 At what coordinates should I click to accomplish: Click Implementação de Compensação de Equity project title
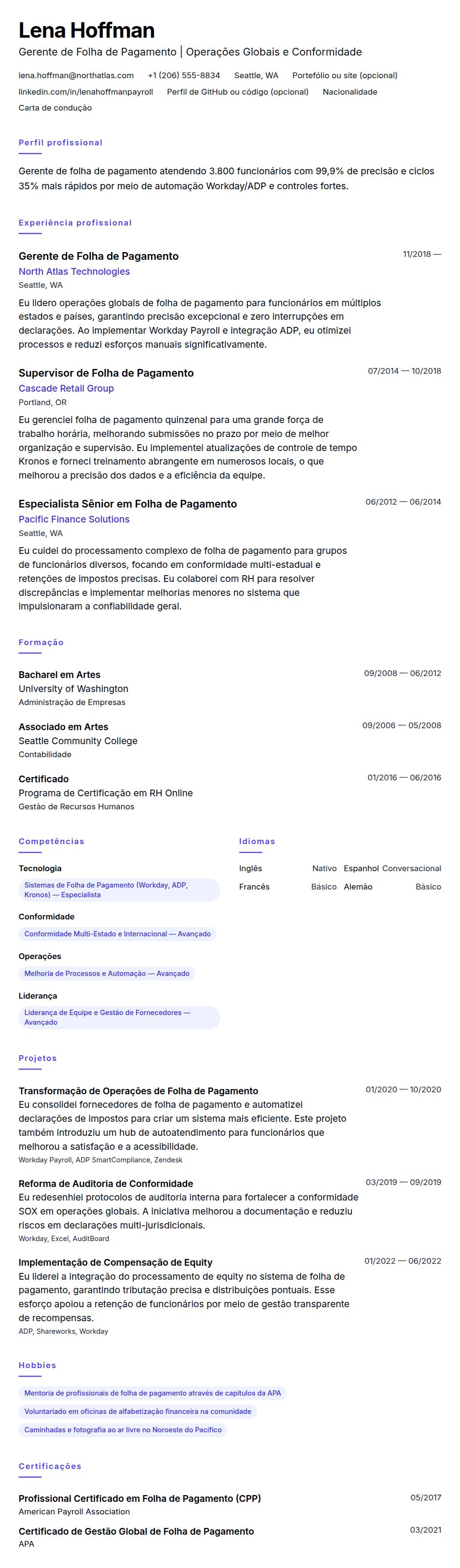point(116,1262)
